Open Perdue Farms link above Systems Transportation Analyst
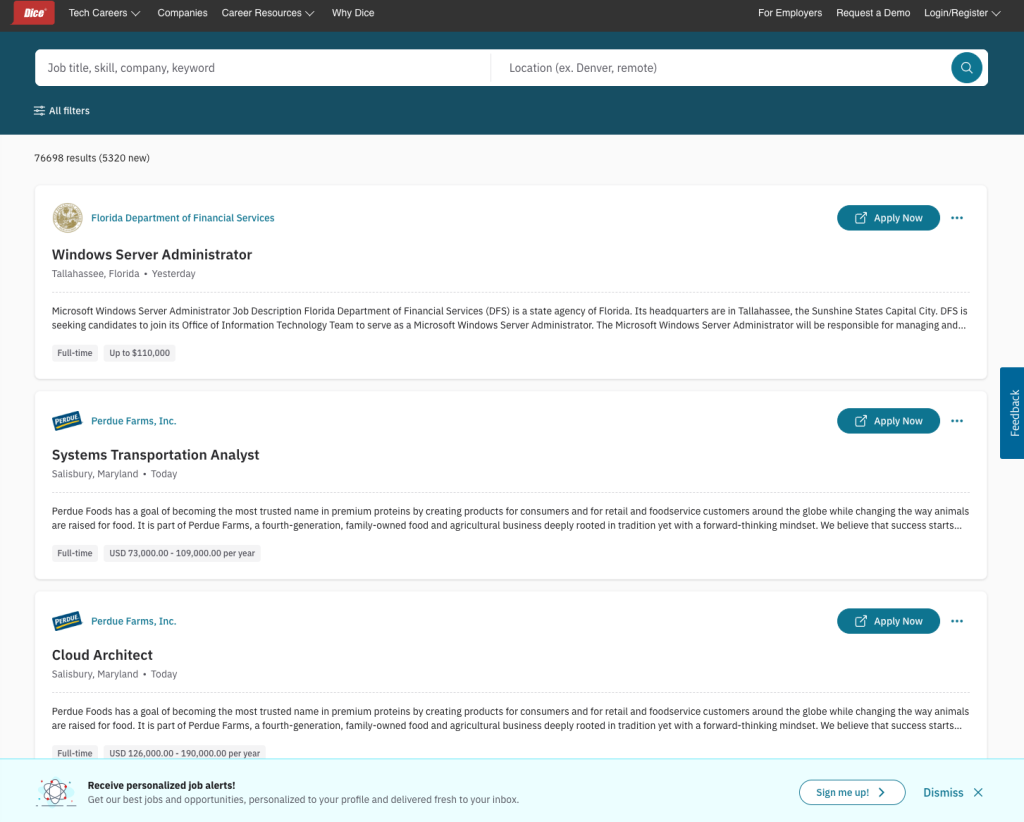Screen dimensions: 1024x822 (x=134, y=421)
